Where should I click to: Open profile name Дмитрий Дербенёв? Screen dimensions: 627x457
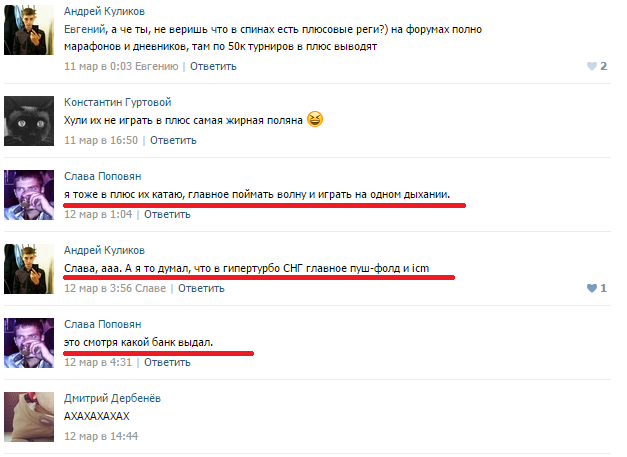point(112,398)
